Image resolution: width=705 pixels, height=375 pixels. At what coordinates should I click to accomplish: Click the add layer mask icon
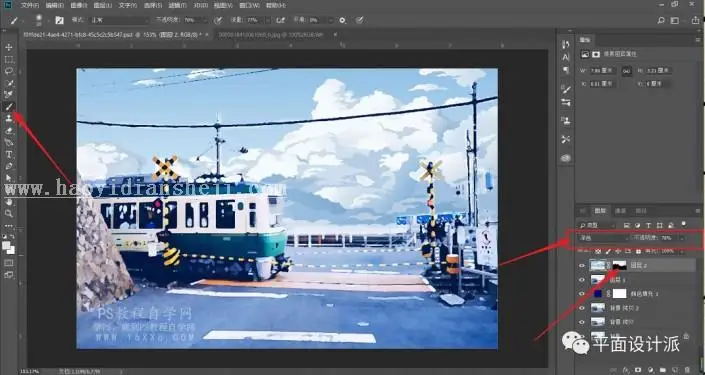[x=638, y=369]
